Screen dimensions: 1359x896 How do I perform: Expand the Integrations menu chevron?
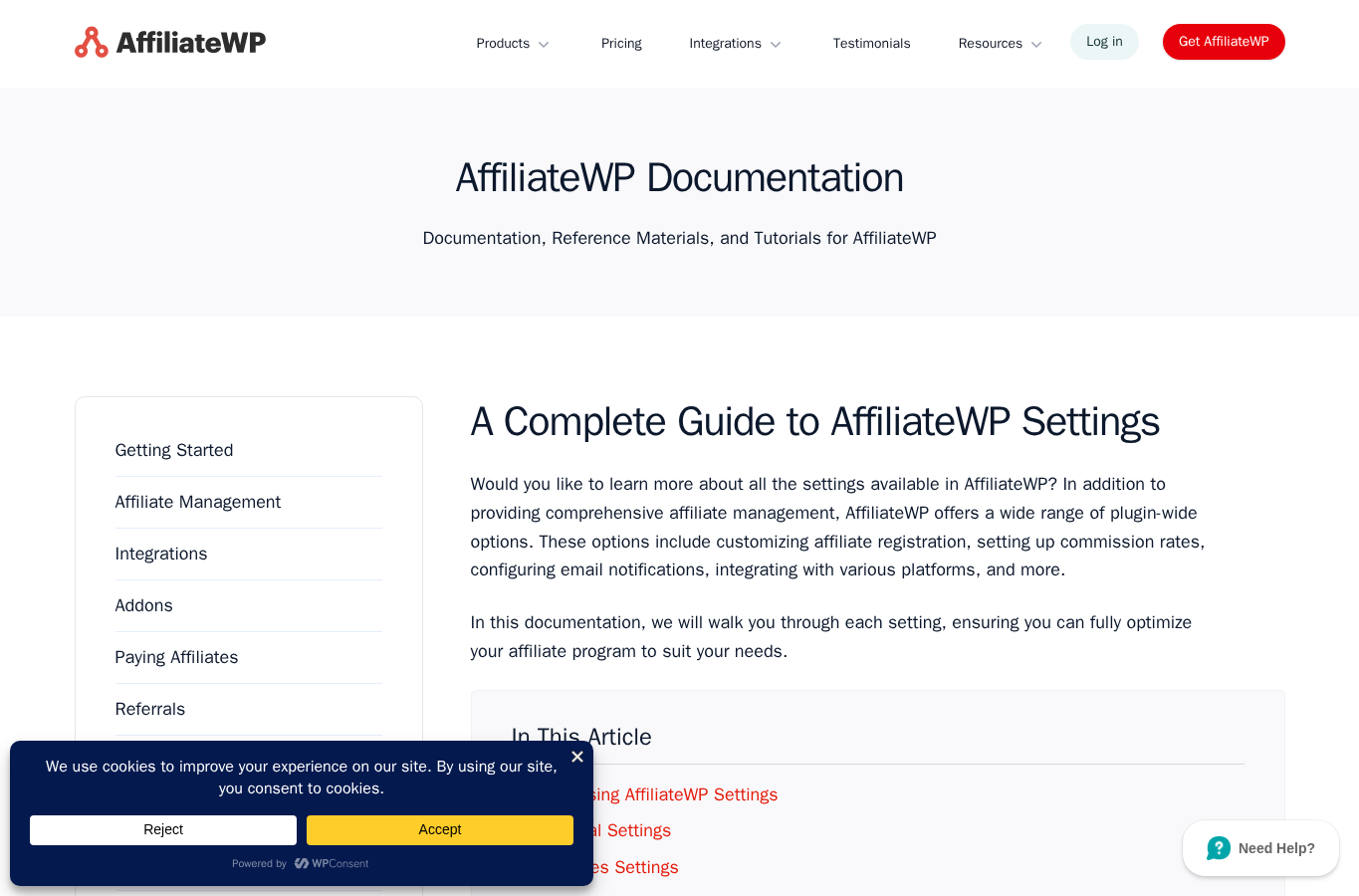click(x=776, y=45)
